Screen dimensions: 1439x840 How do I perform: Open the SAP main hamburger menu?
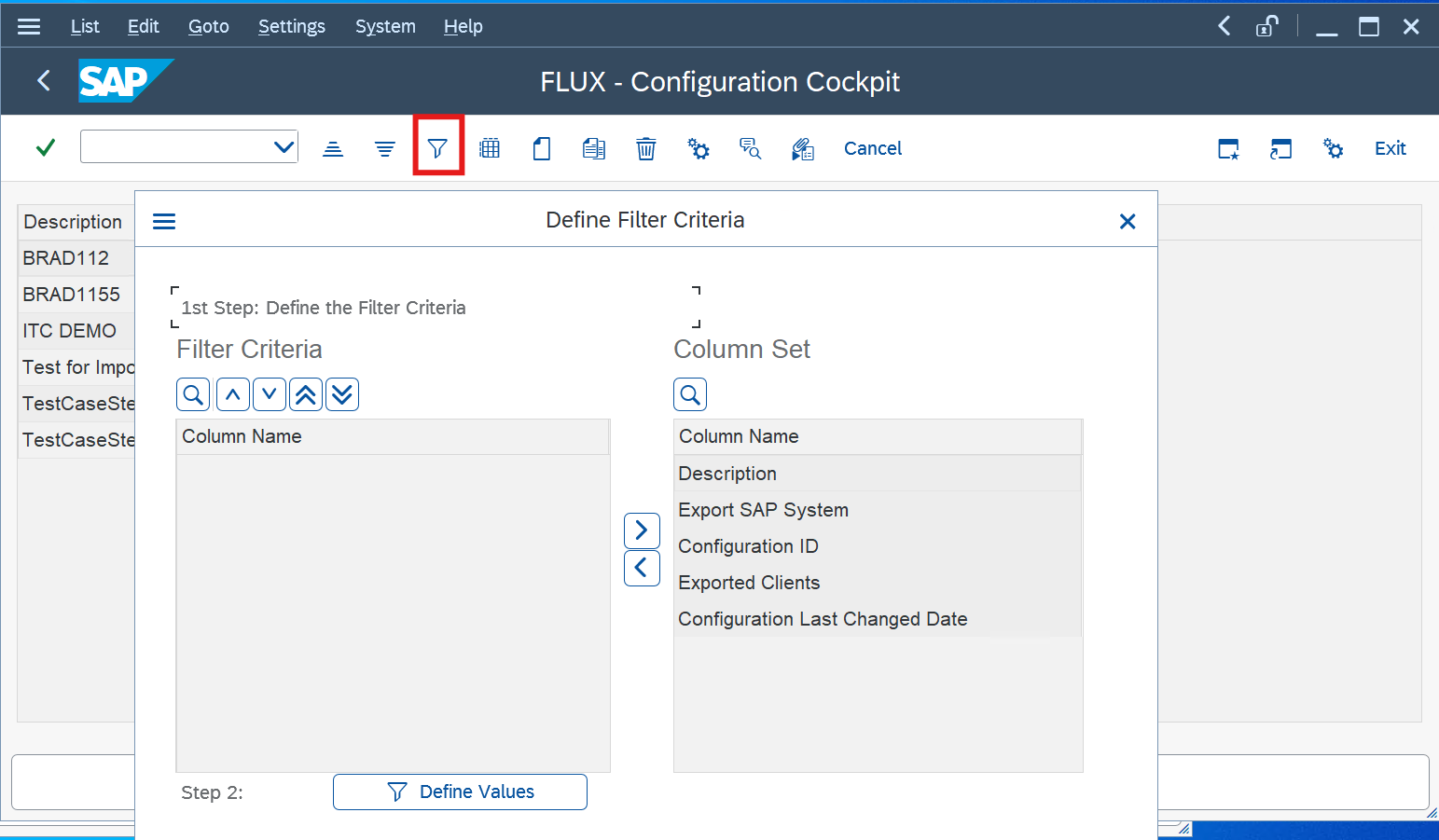[x=29, y=26]
